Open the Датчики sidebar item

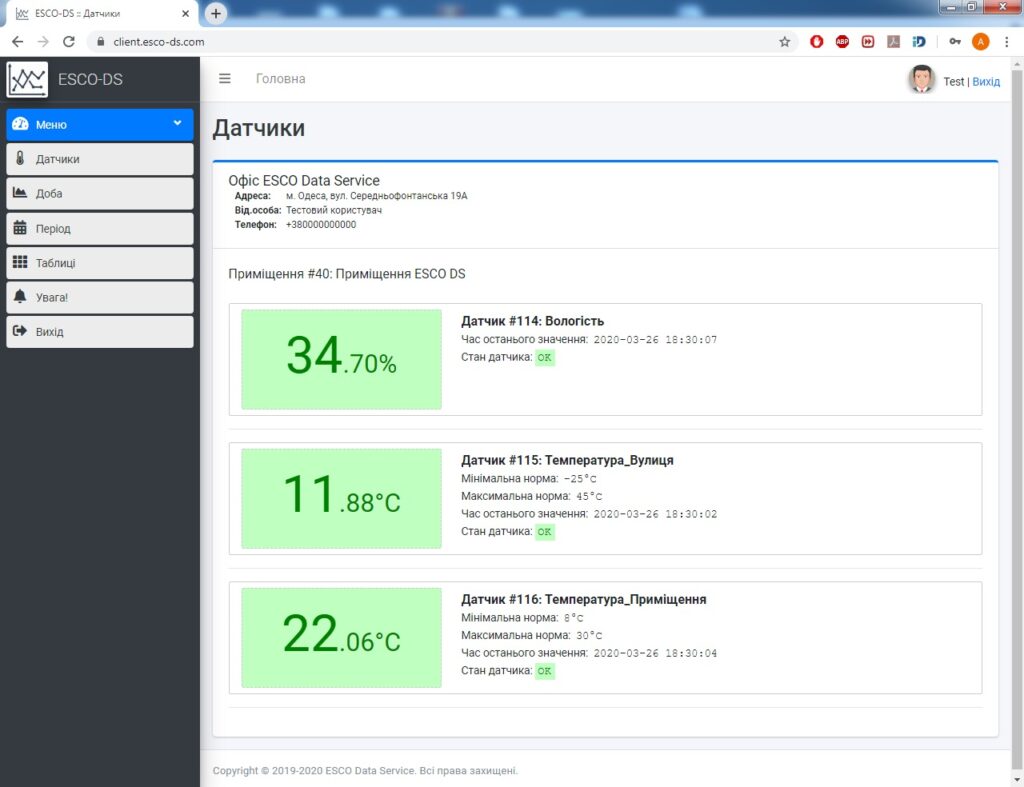[100, 159]
